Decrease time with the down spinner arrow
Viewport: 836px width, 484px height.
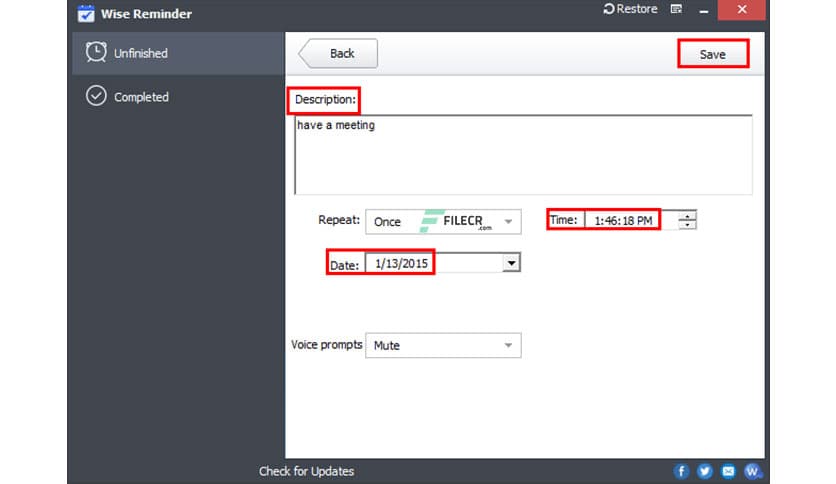tap(687, 225)
